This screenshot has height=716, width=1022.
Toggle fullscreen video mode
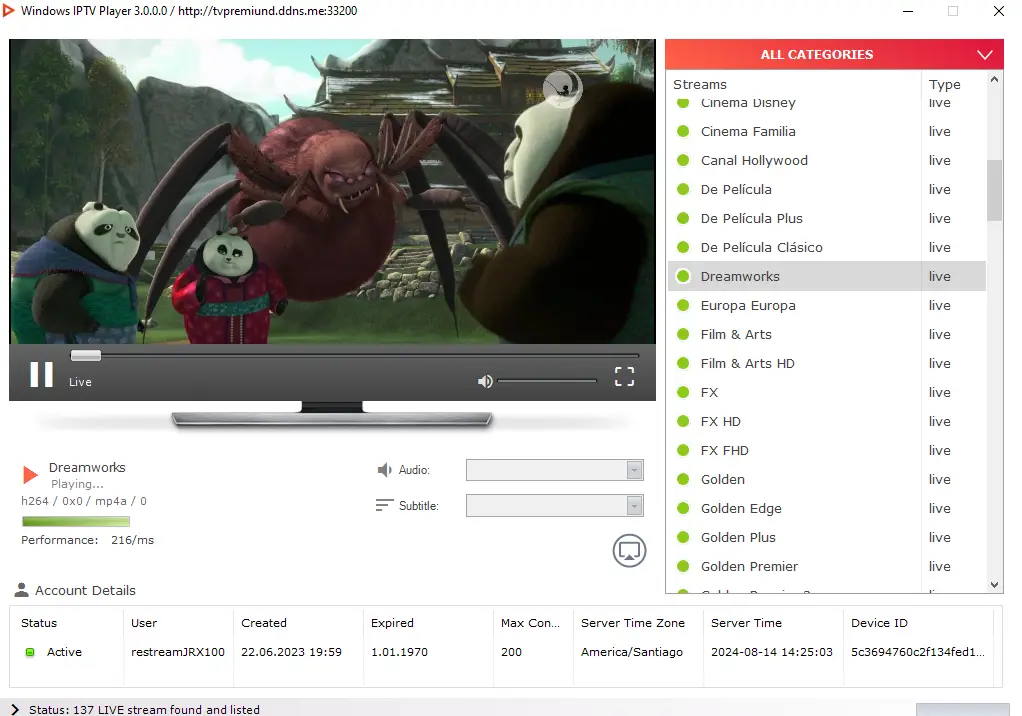tap(624, 376)
